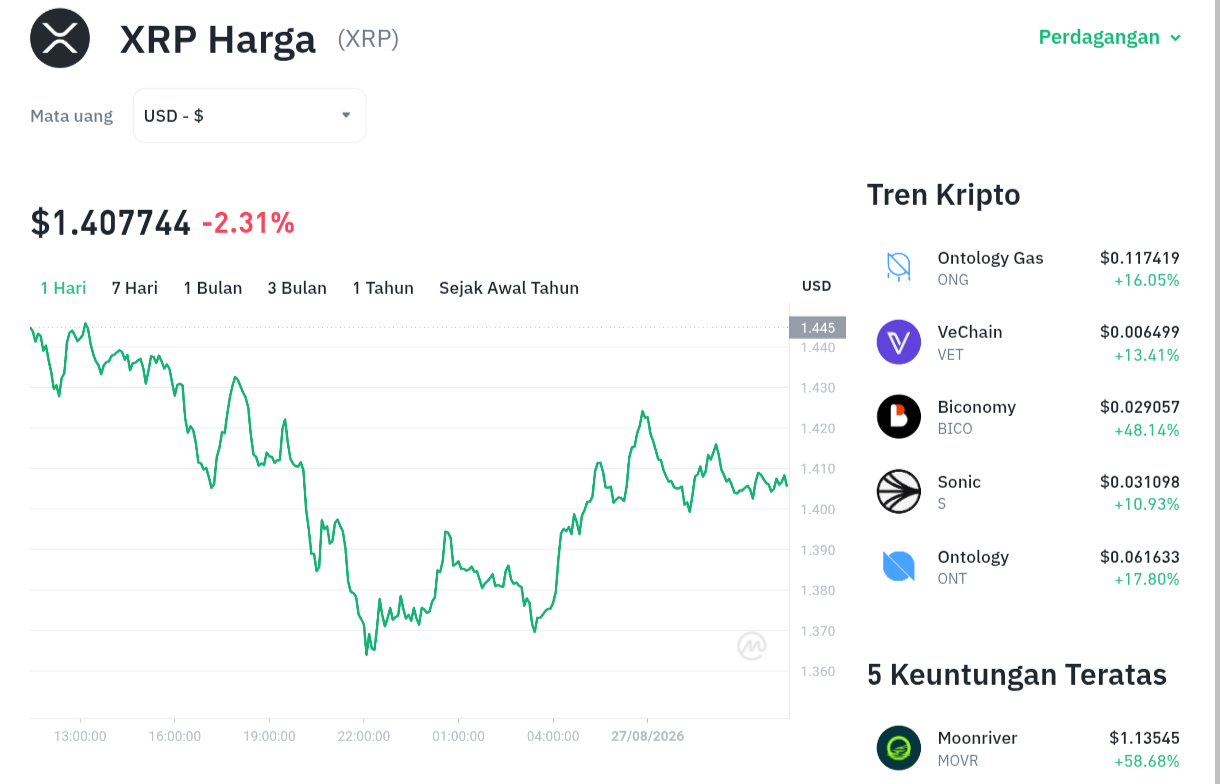Switch chart to 7 Hari range
This screenshot has width=1220, height=784.
coord(135,288)
